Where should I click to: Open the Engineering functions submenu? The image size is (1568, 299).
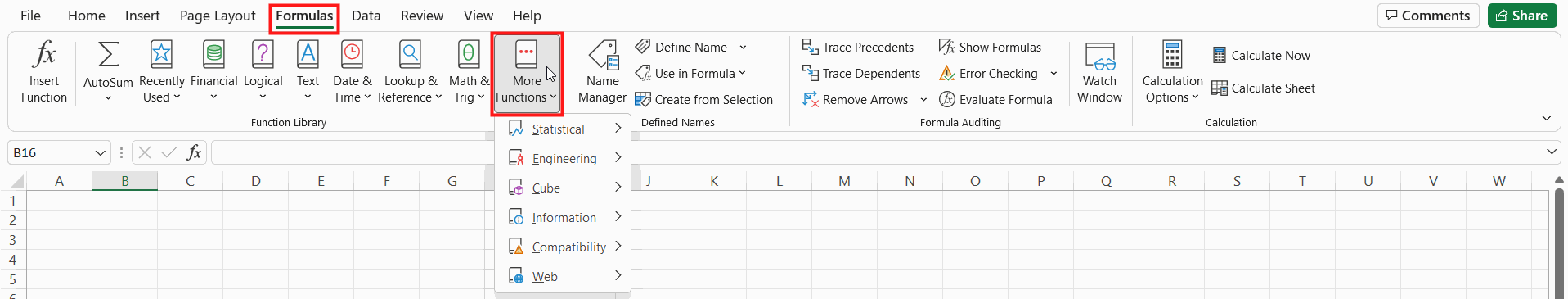pyautogui.click(x=563, y=158)
